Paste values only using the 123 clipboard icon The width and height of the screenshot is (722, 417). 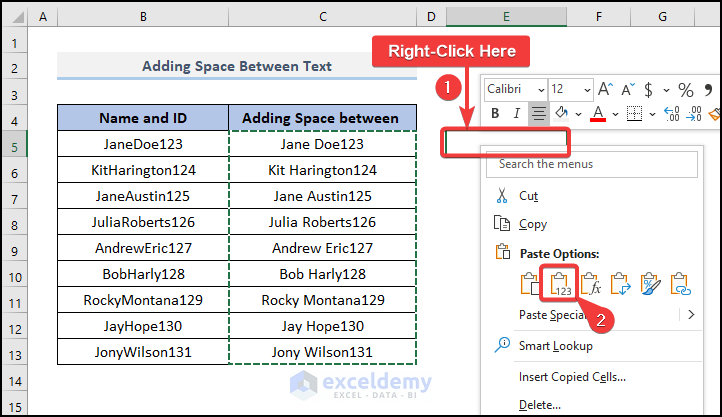(x=560, y=284)
